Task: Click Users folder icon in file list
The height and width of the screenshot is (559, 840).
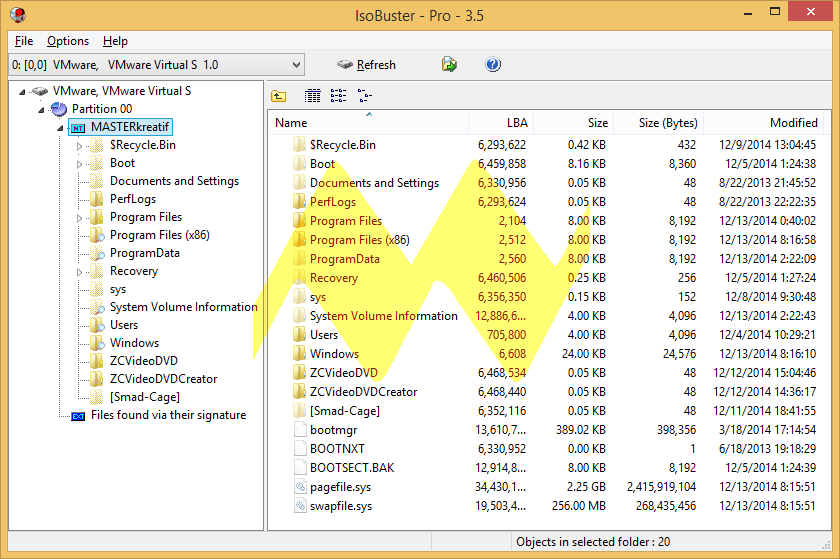Action: (x=299, y=334)
